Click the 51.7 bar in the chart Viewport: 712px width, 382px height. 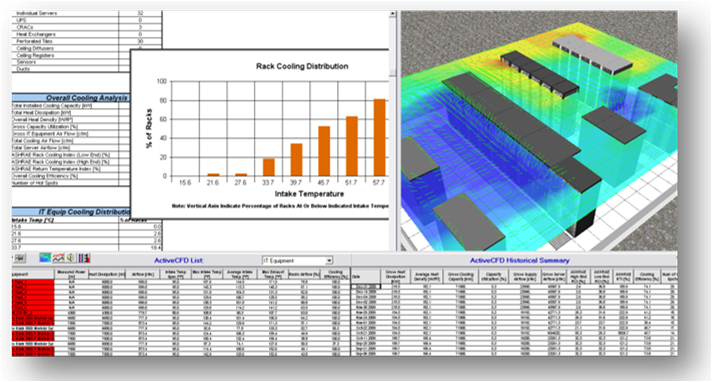click(352, 146)
